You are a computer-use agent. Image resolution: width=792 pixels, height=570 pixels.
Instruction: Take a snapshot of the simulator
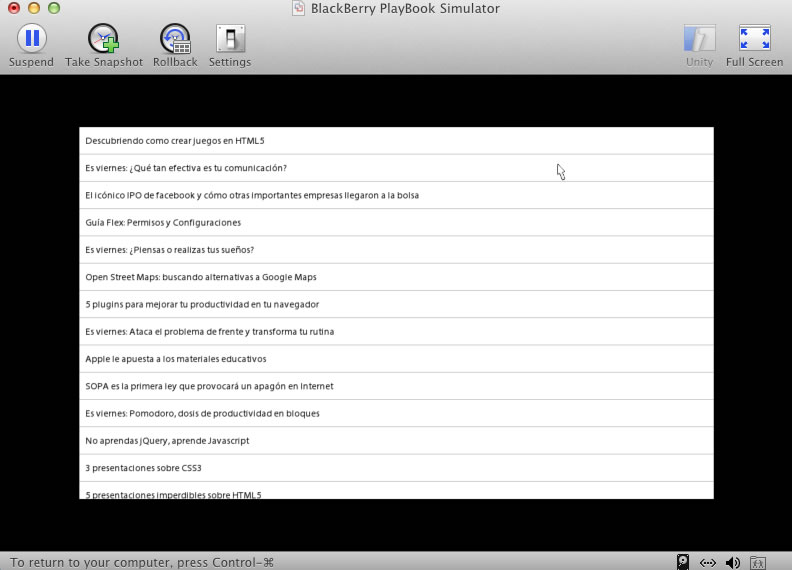click(104, 45)
